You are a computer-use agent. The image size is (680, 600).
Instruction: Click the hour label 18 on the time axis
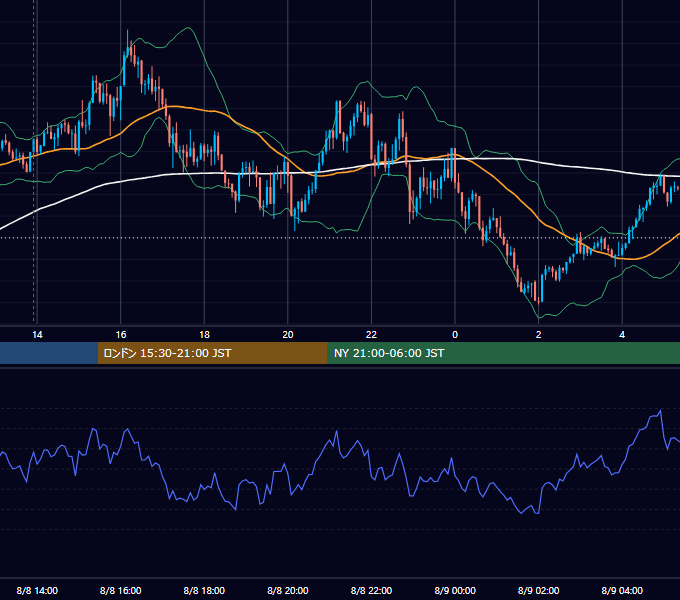coord(204,335)
